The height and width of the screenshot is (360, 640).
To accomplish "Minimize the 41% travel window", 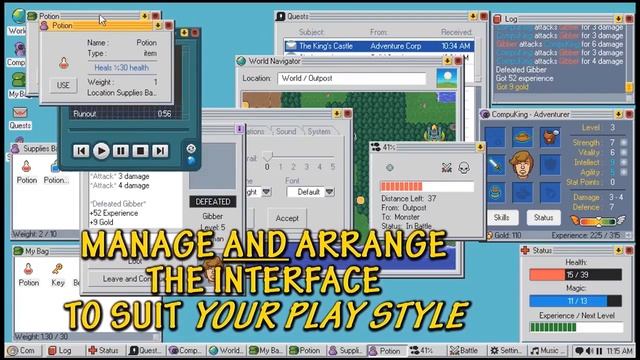I will 480,147.
